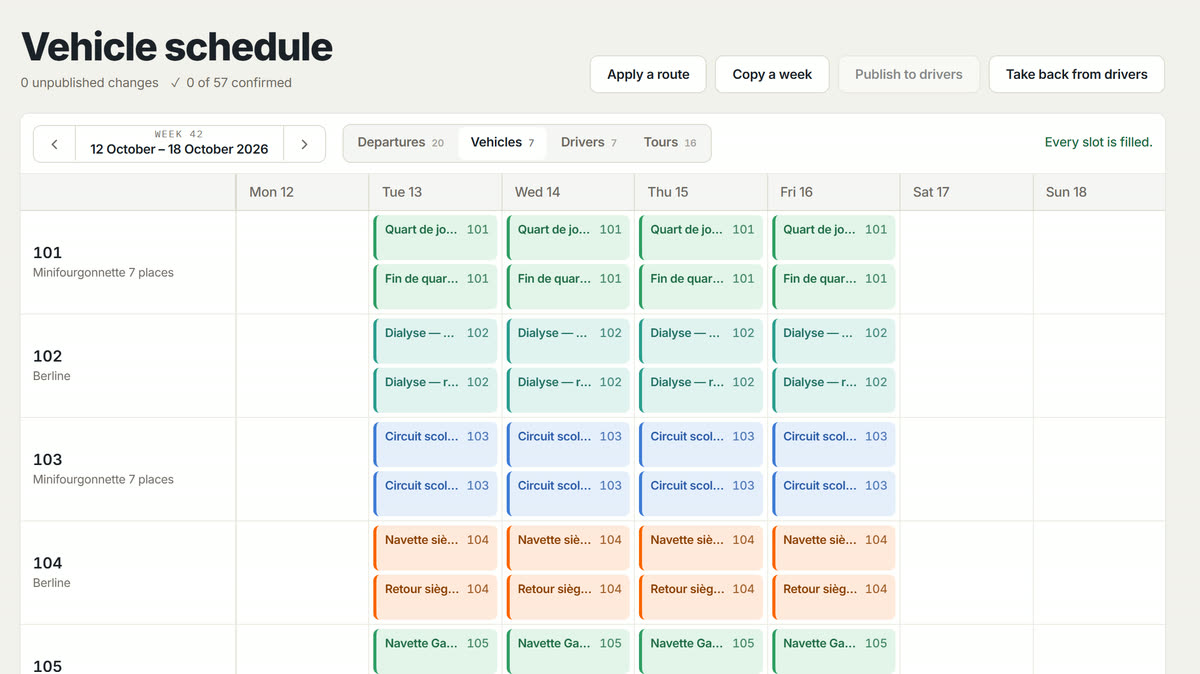Select the Vehicles tab

tap(502, 143)
